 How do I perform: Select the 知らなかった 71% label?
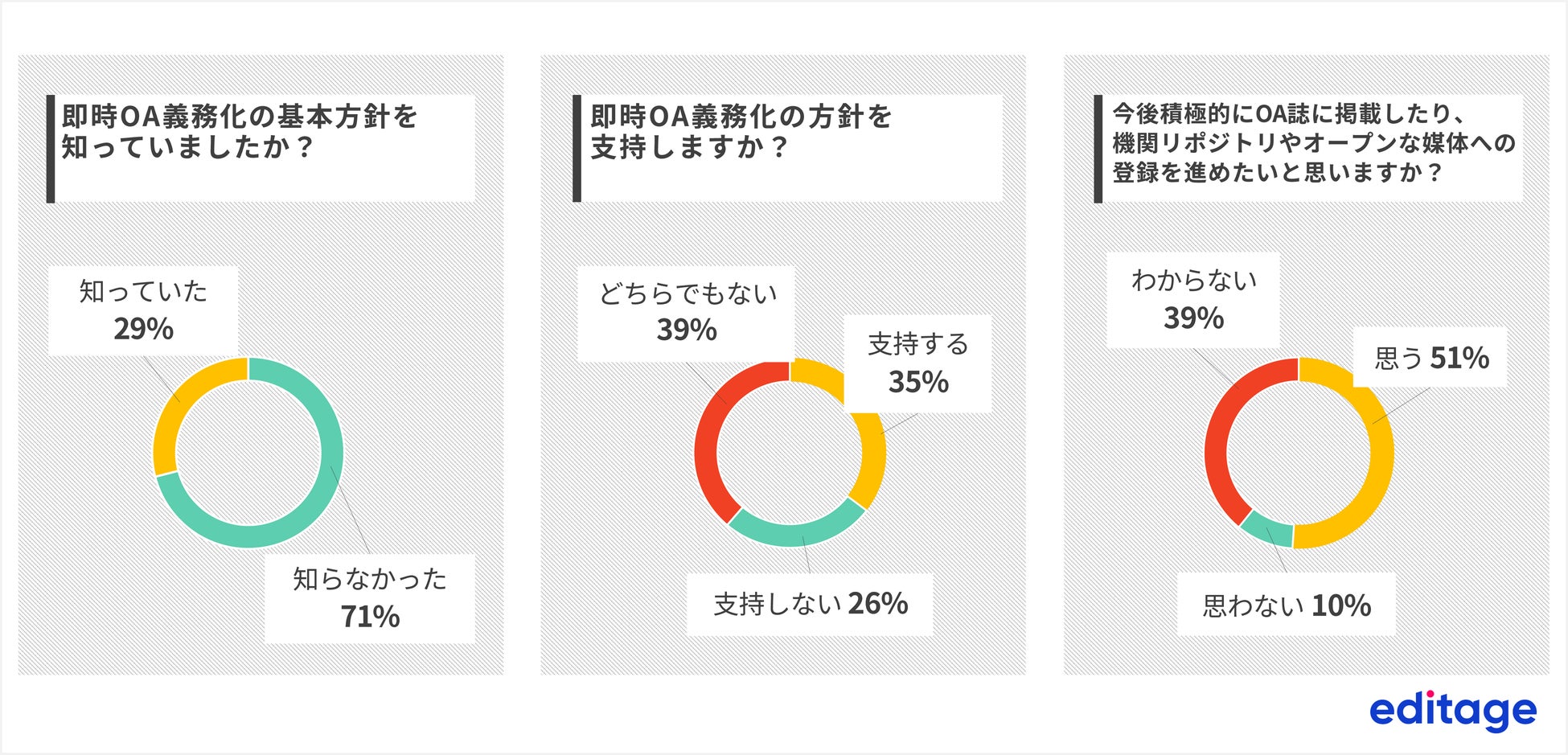(369, 598)
